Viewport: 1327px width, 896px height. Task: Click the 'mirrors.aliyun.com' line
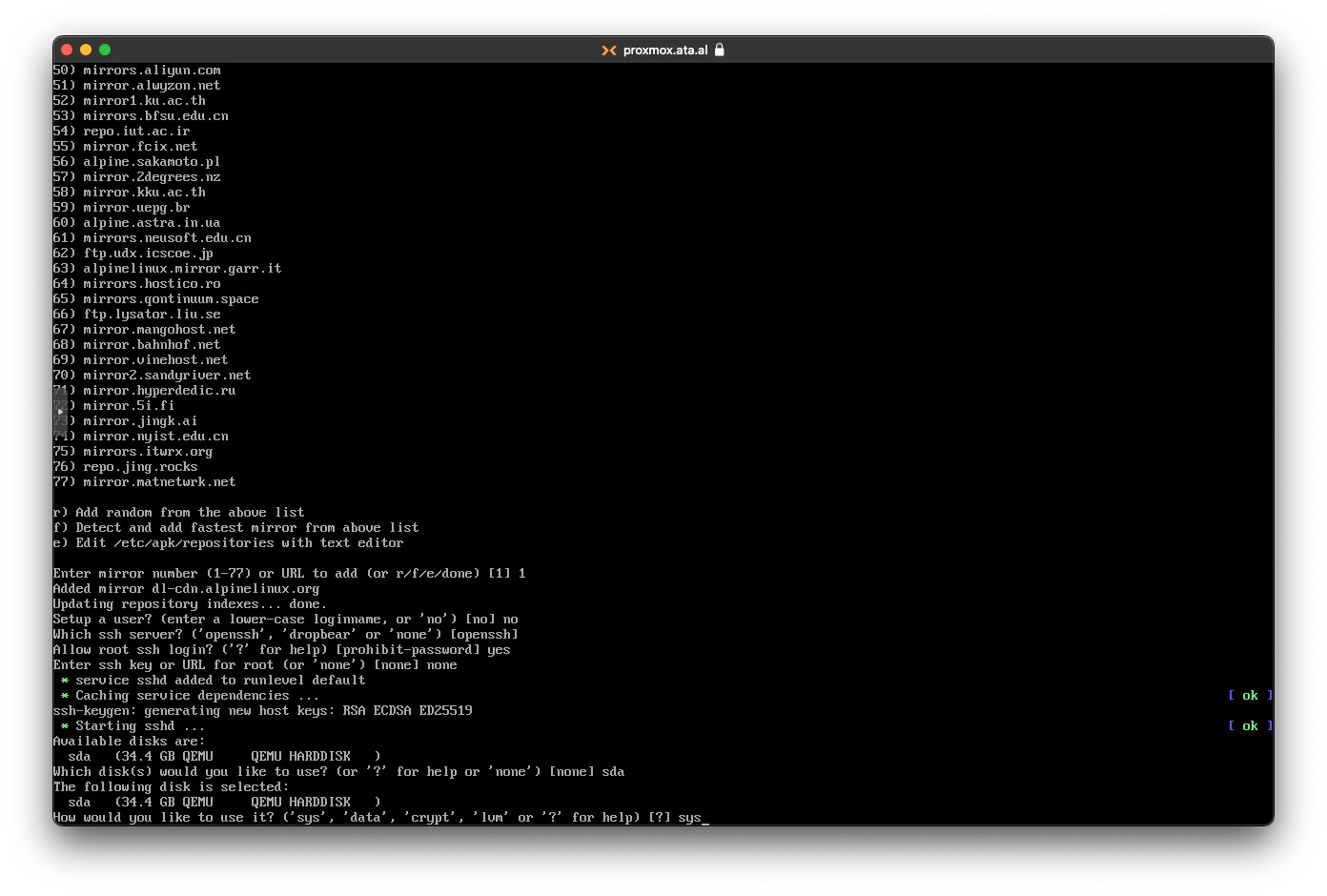(x=137, y=71)
